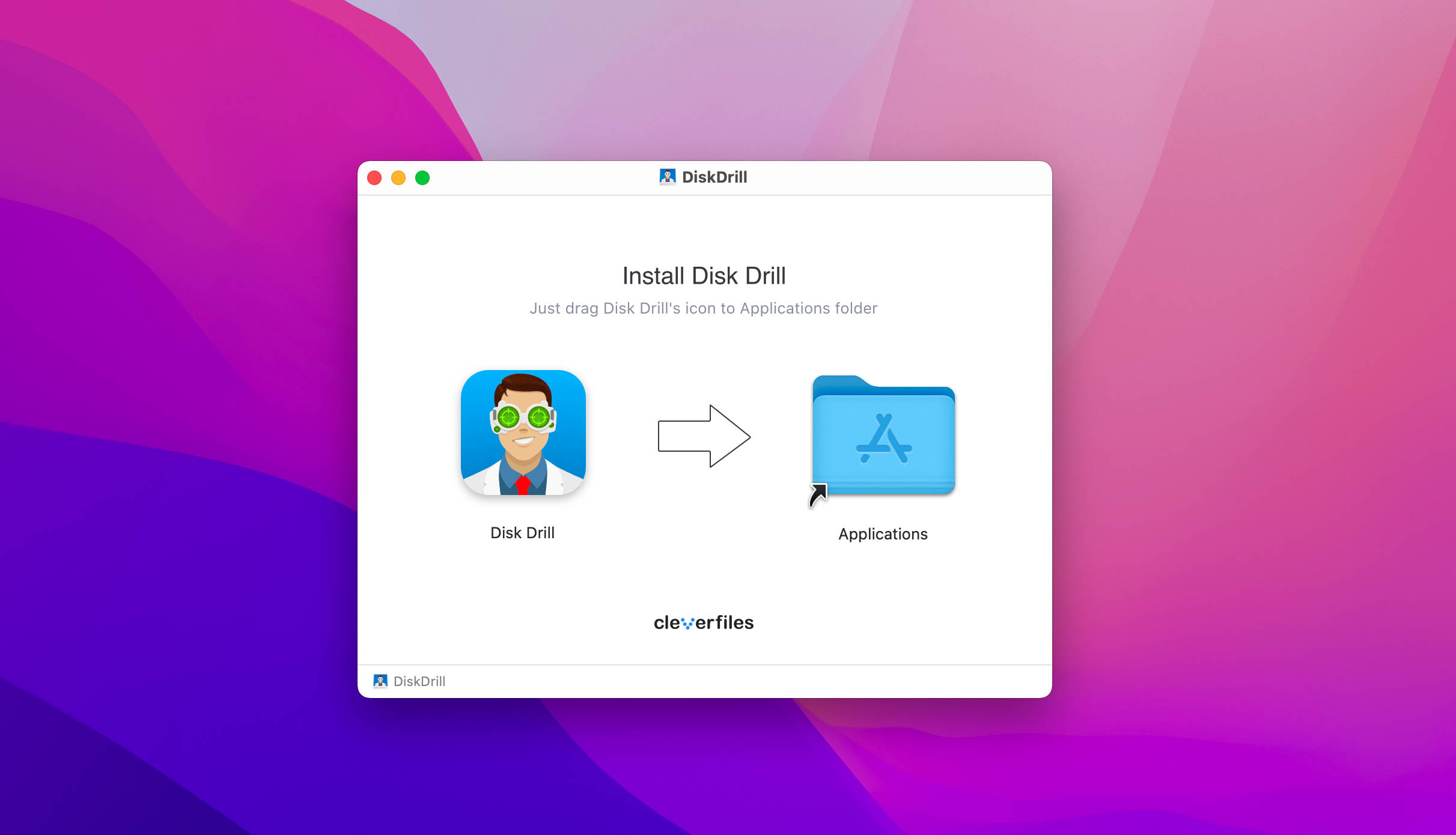Click the DiskDrill title bar proxy icon

tap(668, 177)
